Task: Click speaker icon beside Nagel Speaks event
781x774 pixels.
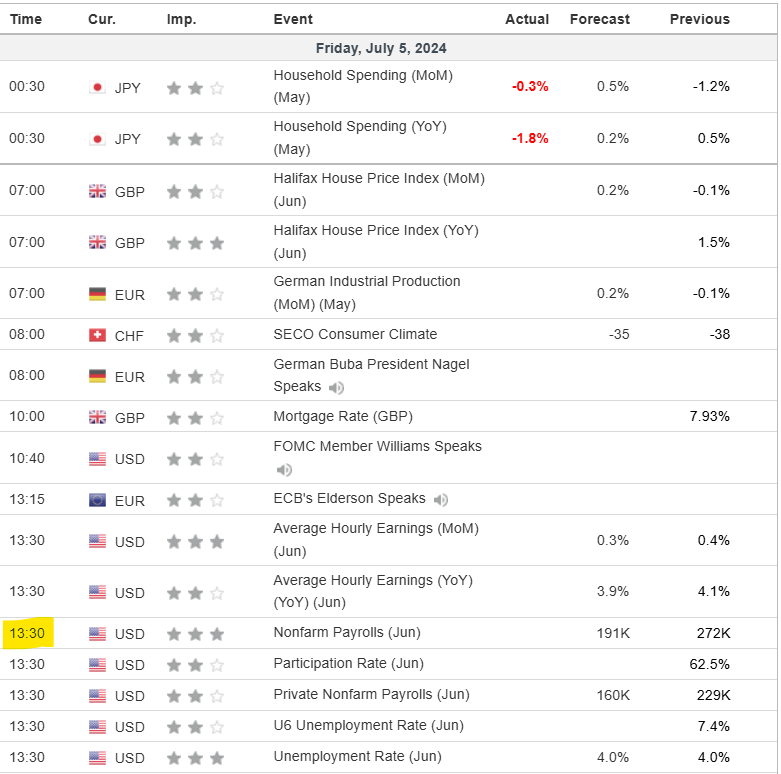Action: click(x=337, y=387)
